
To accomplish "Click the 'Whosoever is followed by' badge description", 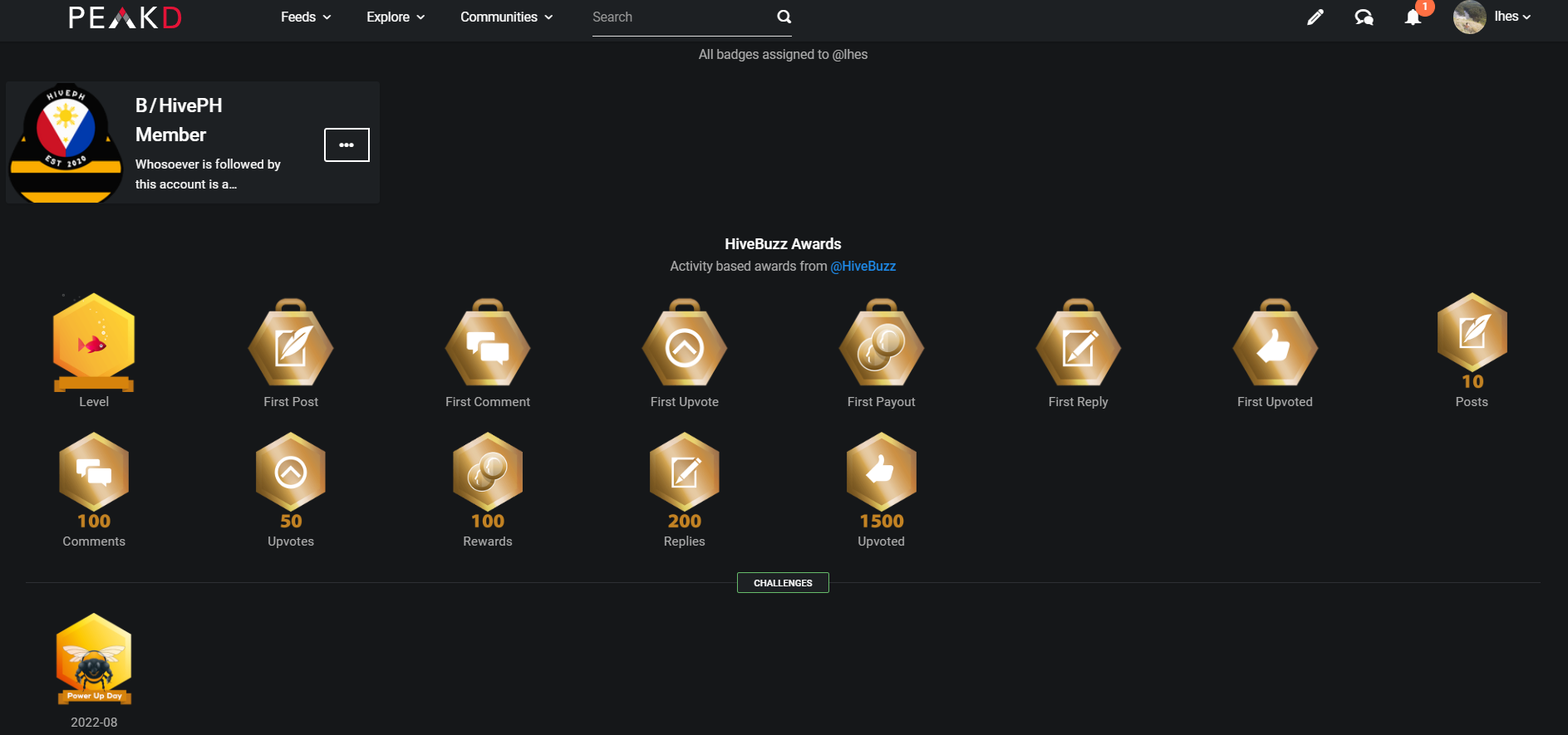I will point(208,174).
